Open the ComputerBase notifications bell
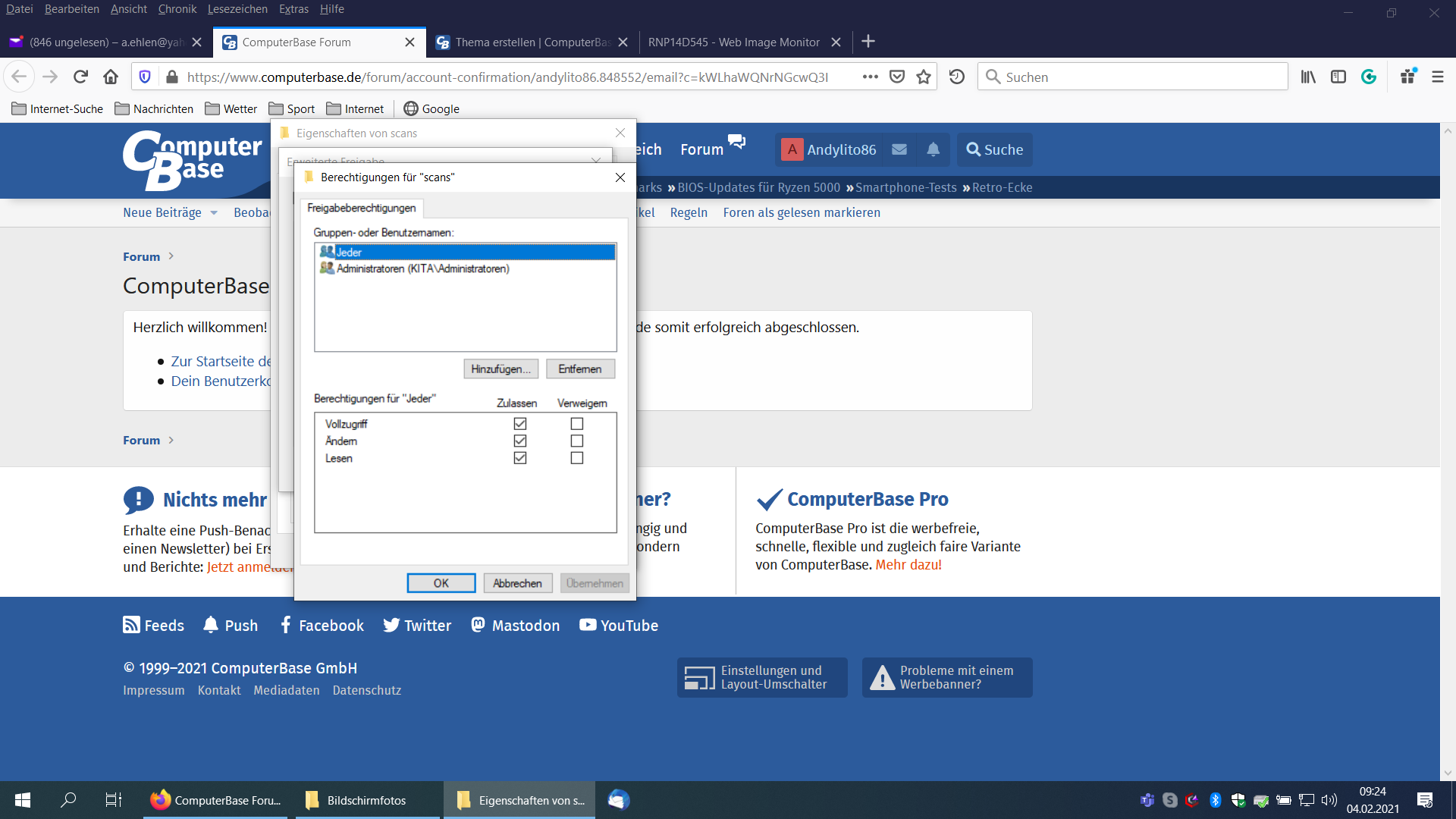The image size is (1456, 819). point(933,149)
